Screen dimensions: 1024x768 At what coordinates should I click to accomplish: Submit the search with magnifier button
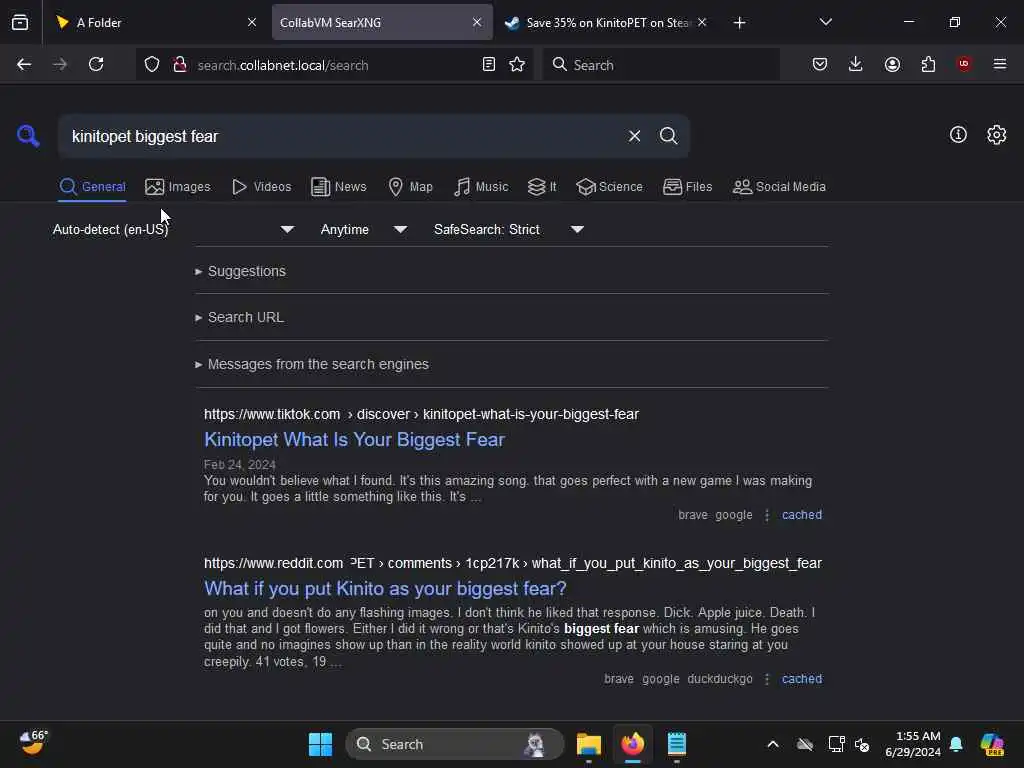click(x=668, y=136)
